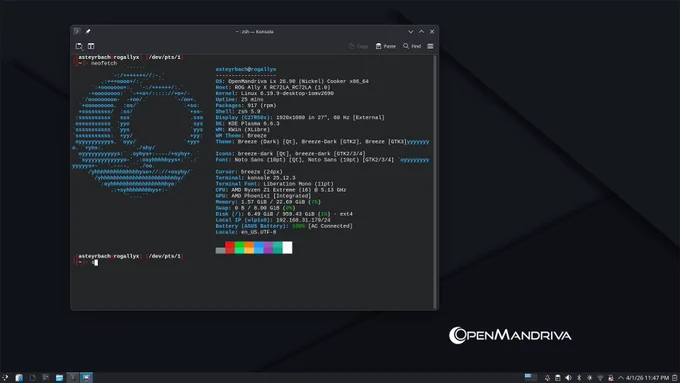The image size is (680, 383).
Task: Open the file manager from taskbar
Action: pos(59,378)
